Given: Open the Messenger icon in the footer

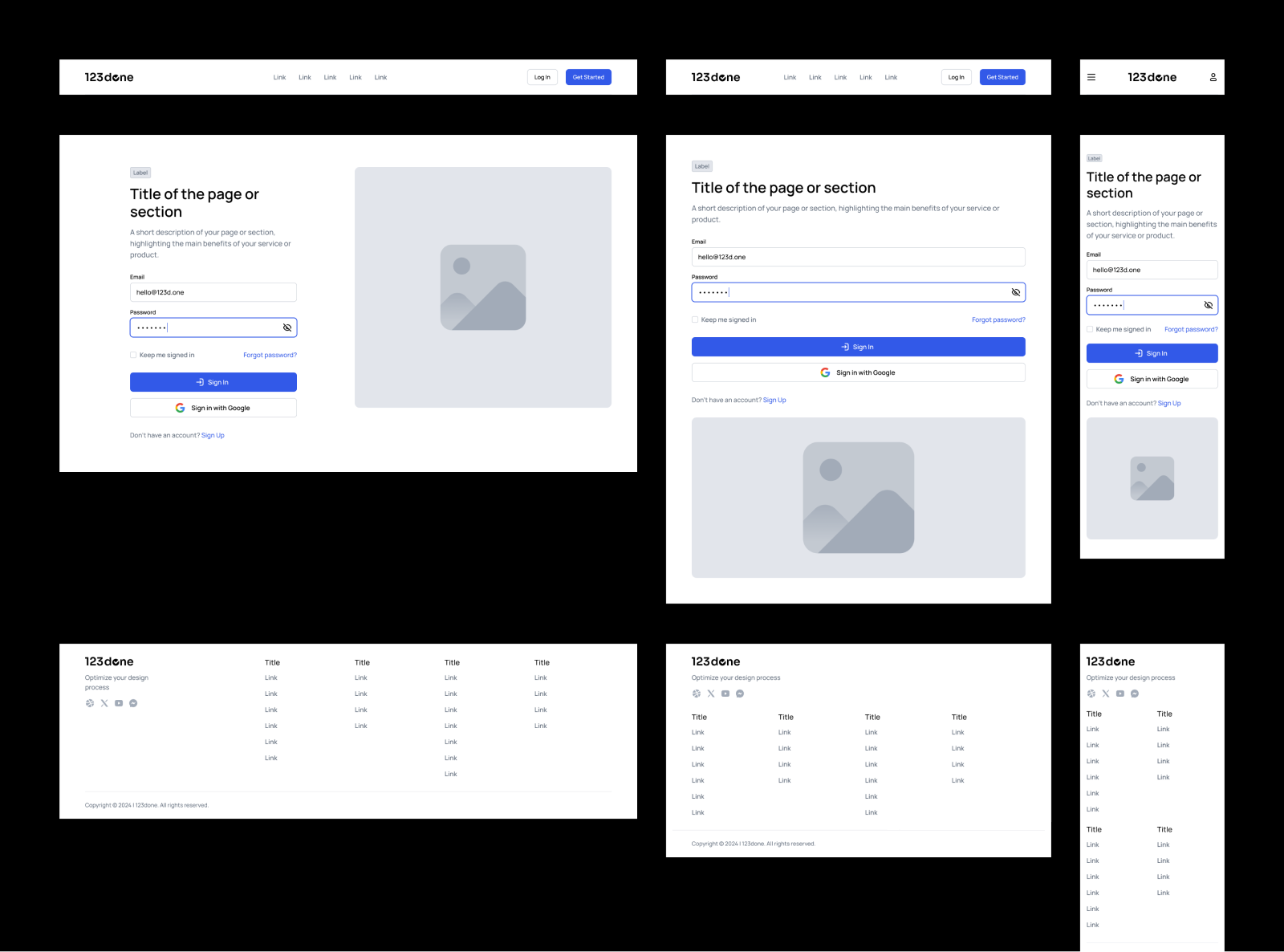Looking at the screenshot, I should point(133,703).
